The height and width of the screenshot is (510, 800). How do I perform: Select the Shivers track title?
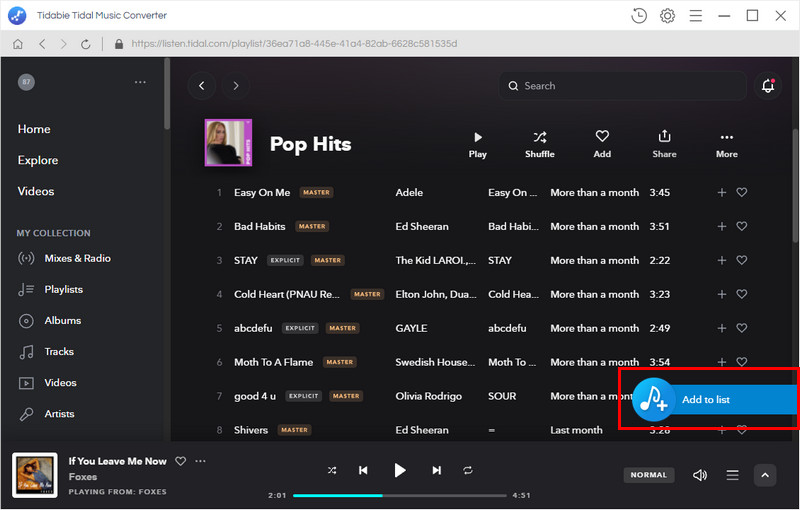(251, 430)
